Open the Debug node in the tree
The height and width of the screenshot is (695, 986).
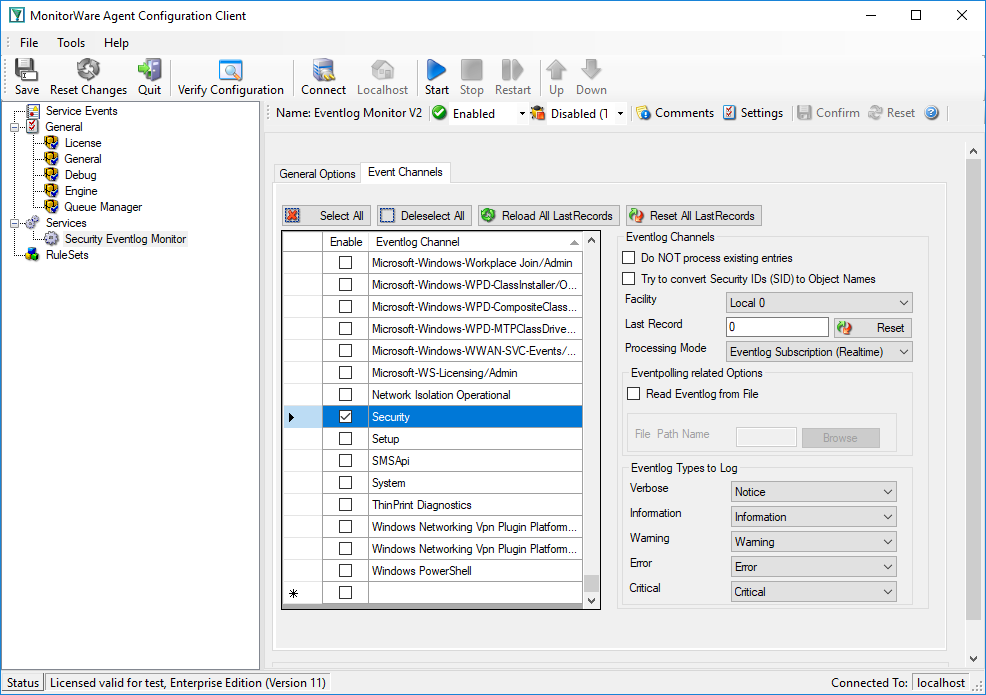80,175
